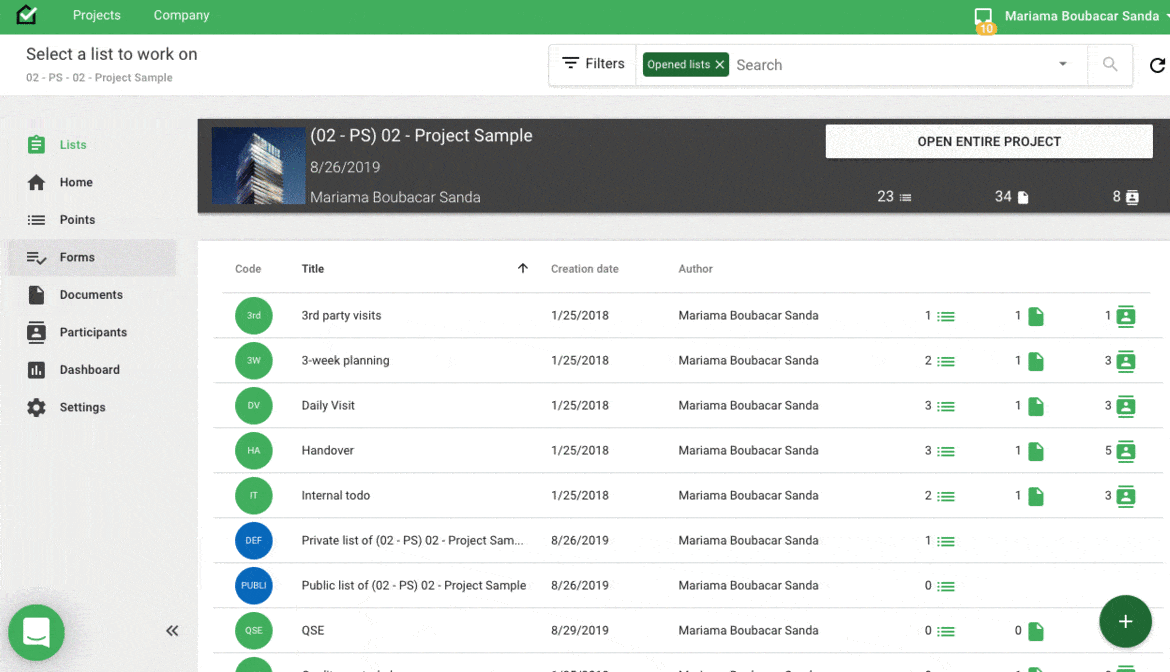This screenshot has height=672, width=1170.
Task: Click the app logo in top bar
Action: pos(27,16)
